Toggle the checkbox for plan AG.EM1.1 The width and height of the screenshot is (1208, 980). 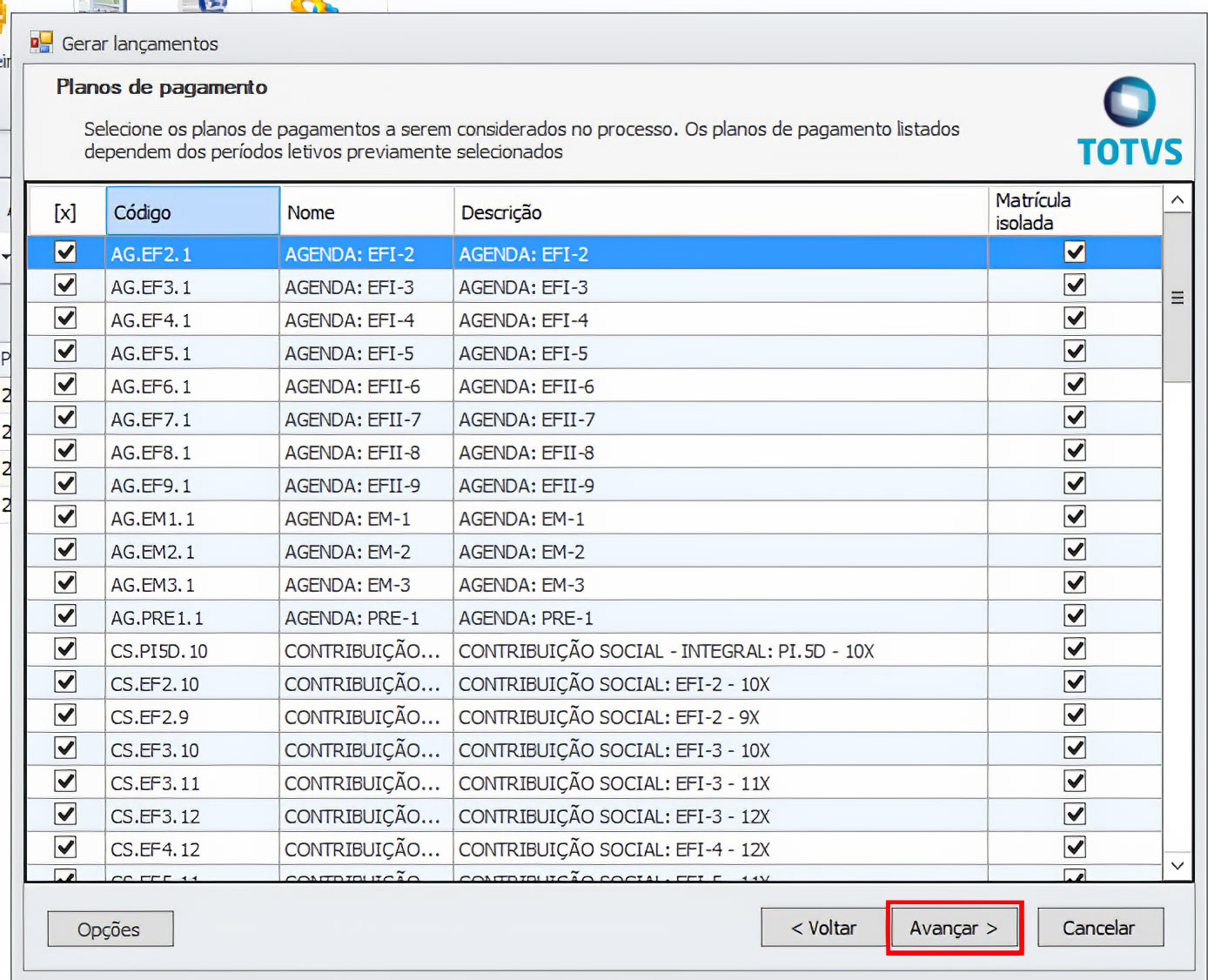tap(65, 517)
